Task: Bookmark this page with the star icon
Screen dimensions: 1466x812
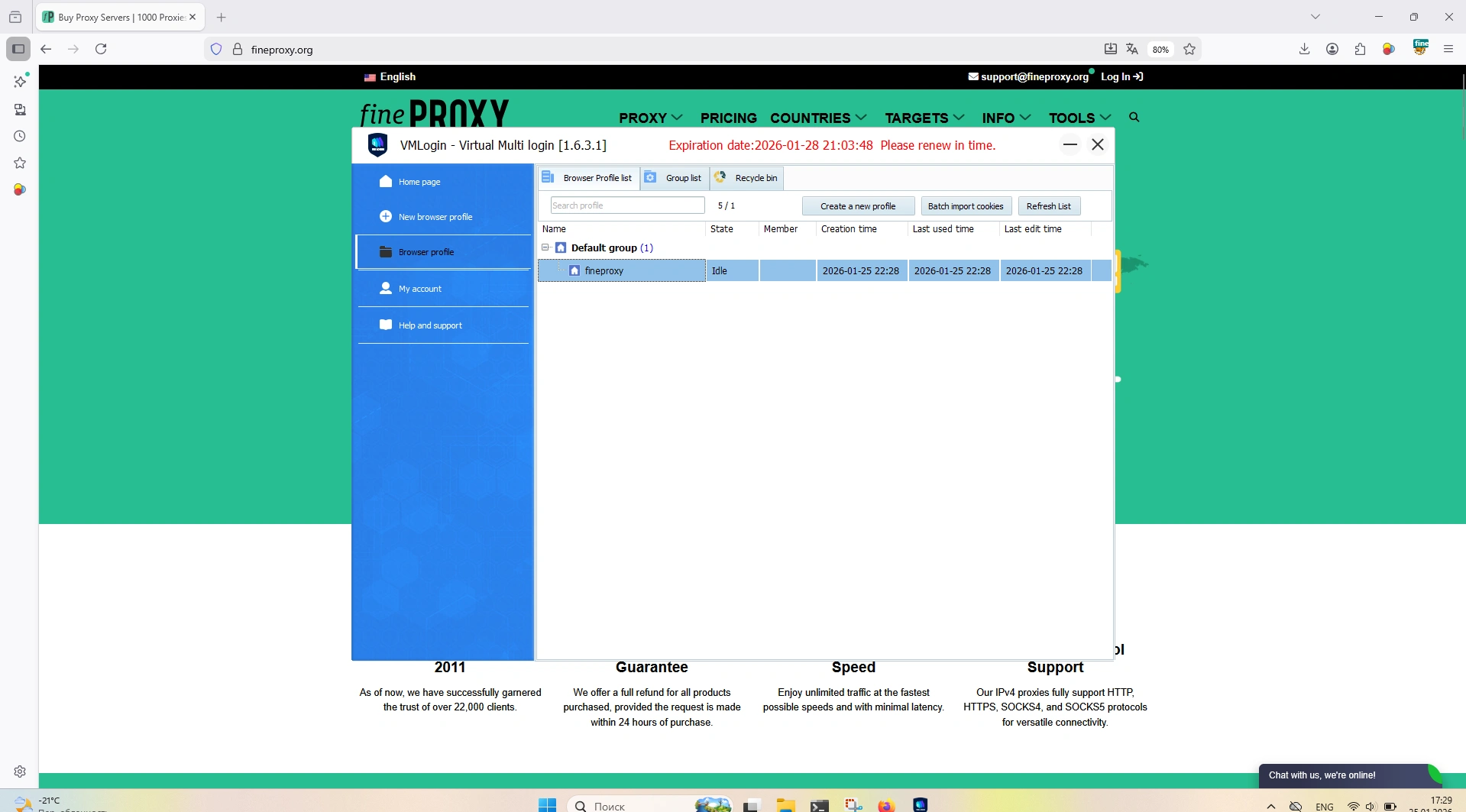Action: 1189,49
